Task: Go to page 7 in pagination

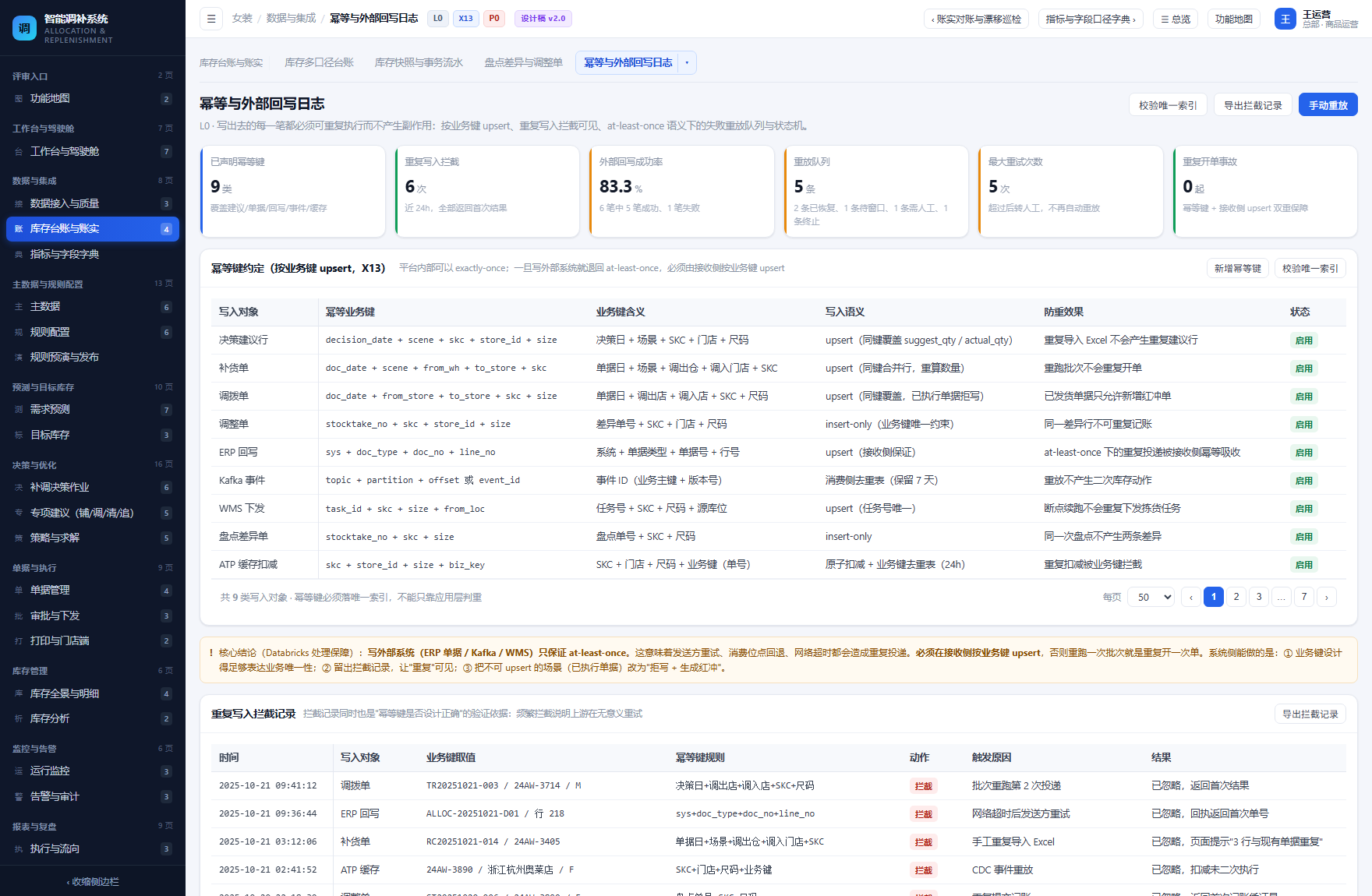Action: pos(1303,597)
